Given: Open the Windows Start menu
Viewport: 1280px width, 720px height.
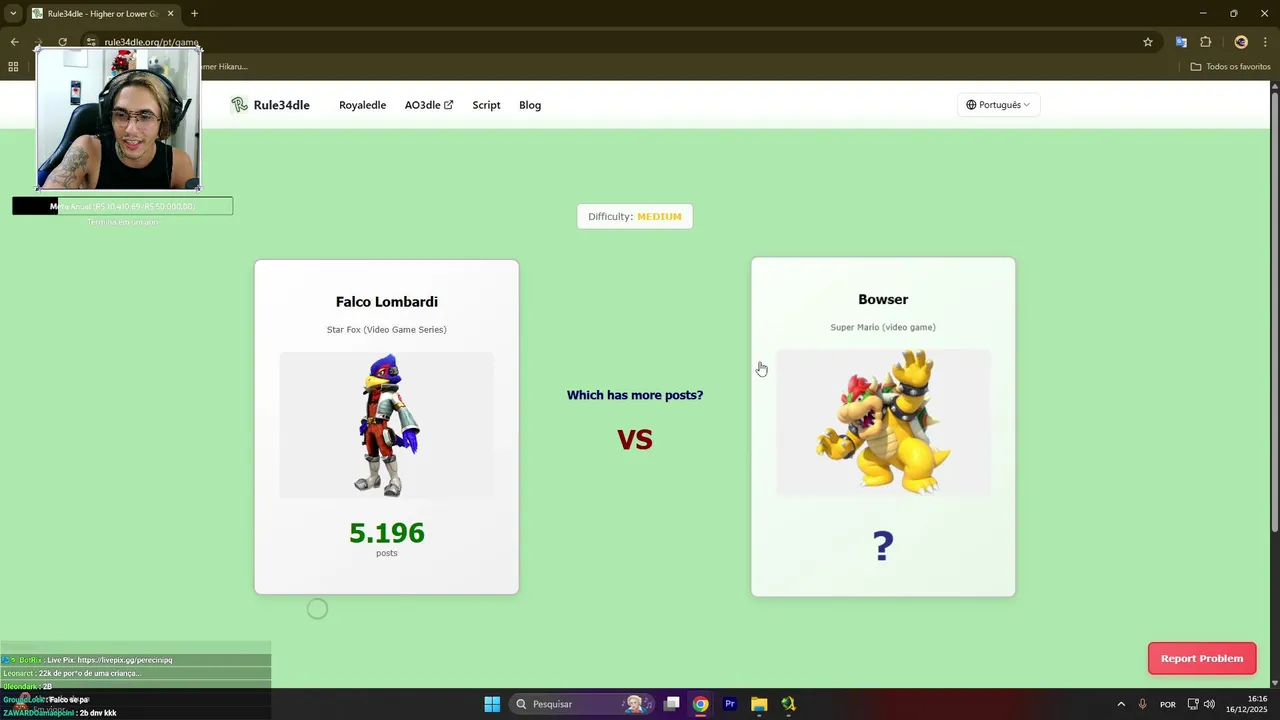Looking at the screenshot, I should tap(492, 704).
